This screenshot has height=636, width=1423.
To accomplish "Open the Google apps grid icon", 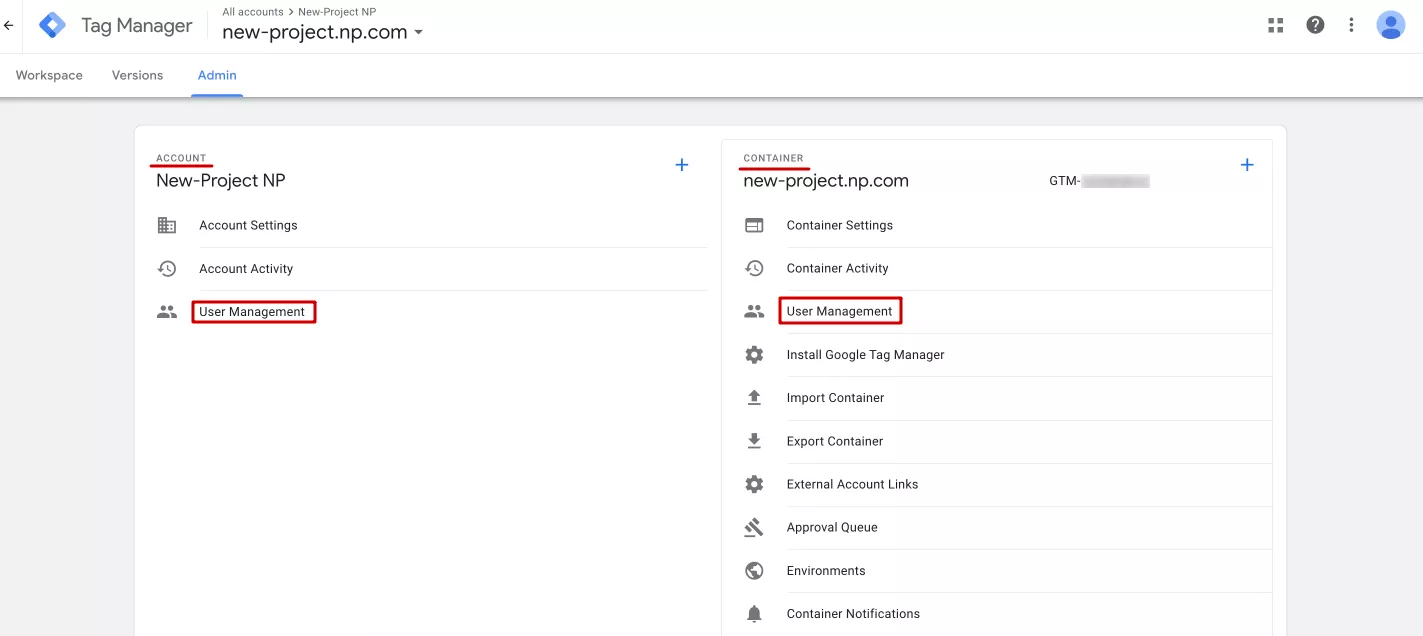I will [1275, 25].
